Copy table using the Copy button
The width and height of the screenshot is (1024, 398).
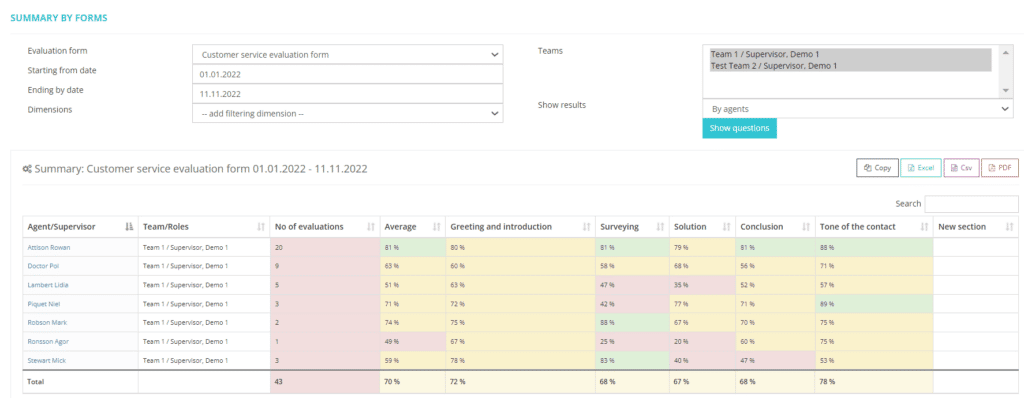[877, 168]
